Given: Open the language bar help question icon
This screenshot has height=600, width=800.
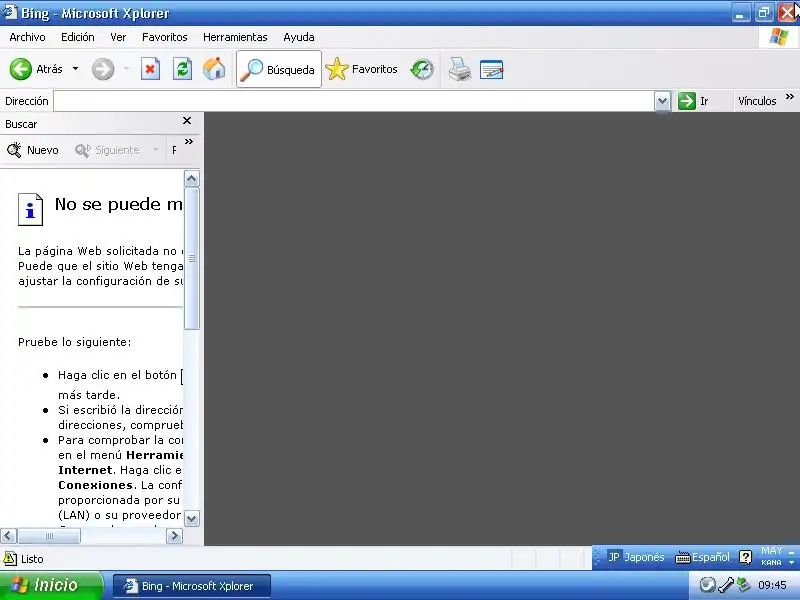Looking at the screenshot, I should [x=745, y=557].
